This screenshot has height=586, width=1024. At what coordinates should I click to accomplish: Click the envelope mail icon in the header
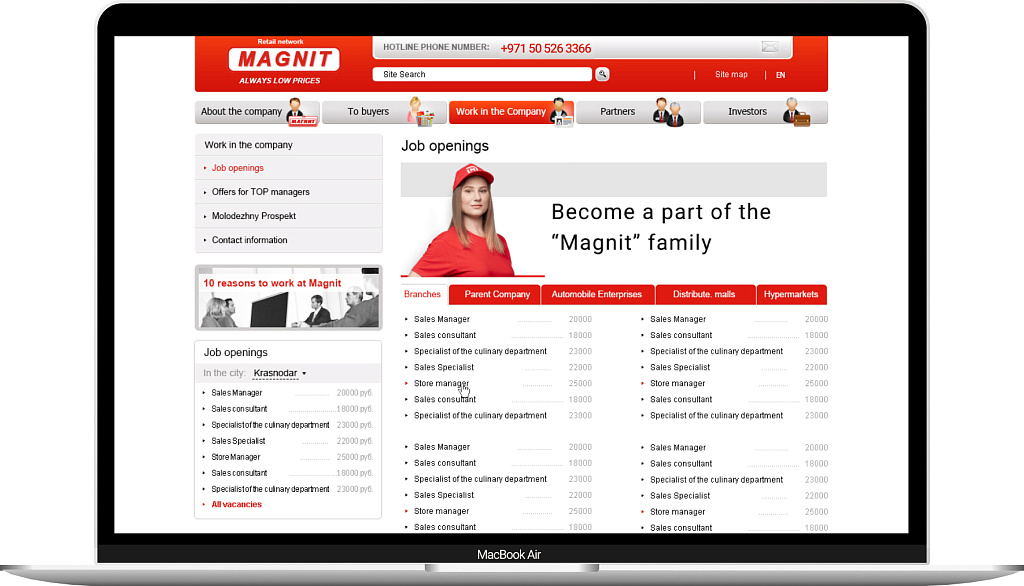coord(770,46)
